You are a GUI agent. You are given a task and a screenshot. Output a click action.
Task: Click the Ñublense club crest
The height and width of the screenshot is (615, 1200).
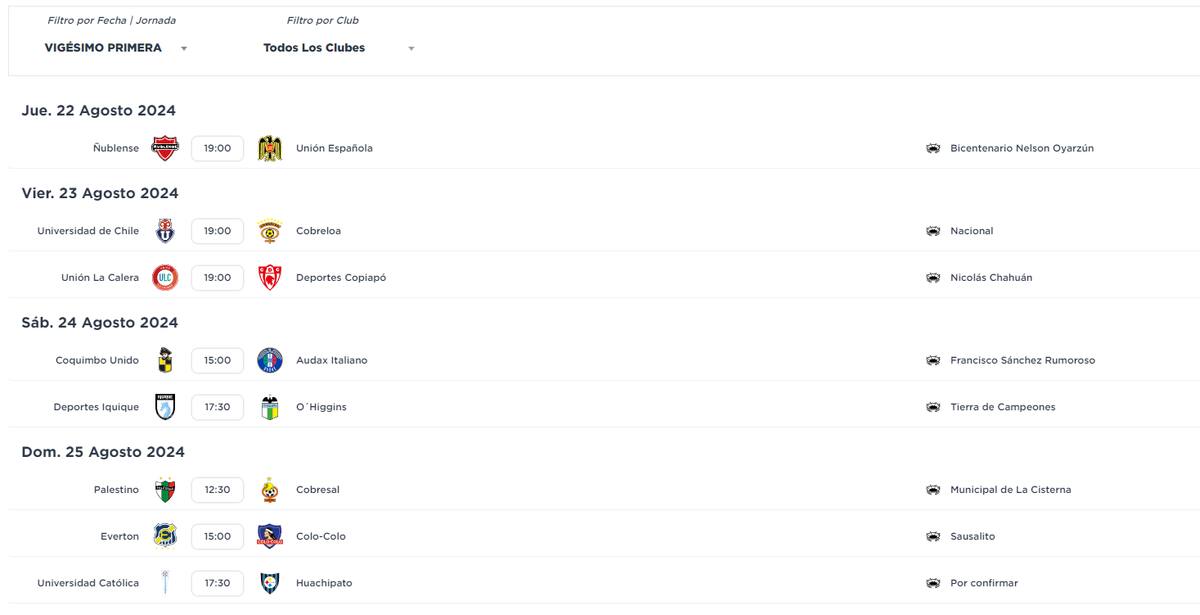click(165, 148)
